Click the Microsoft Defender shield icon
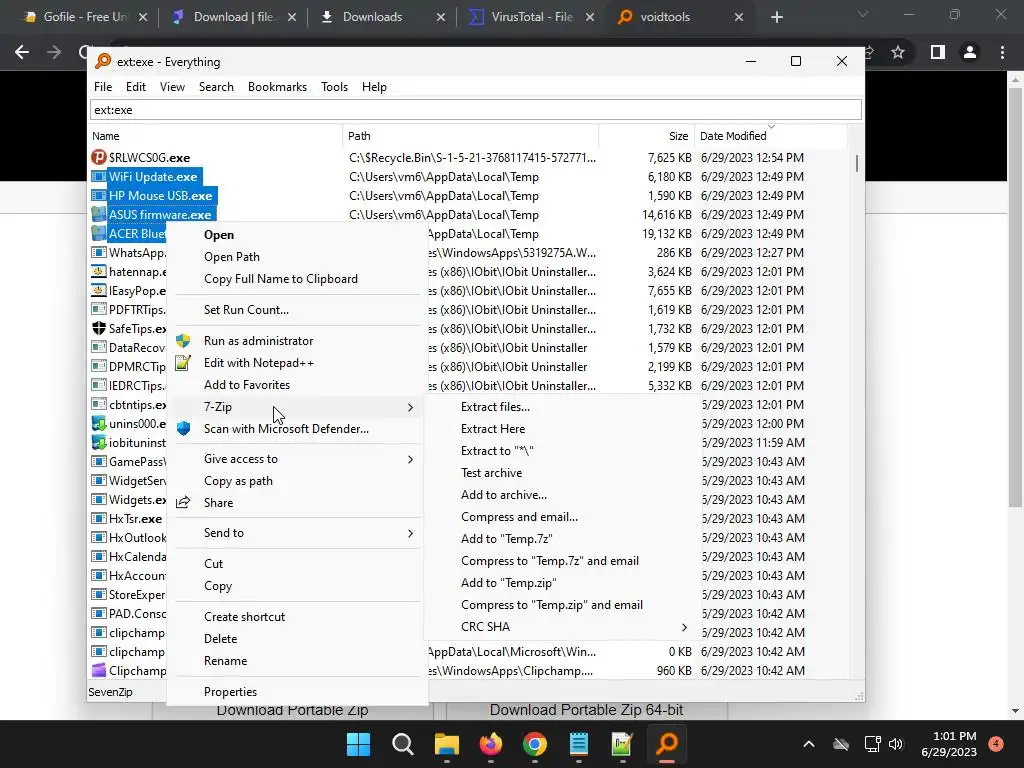The height and width of the screenshot is (768, 1024). [184, 429]
